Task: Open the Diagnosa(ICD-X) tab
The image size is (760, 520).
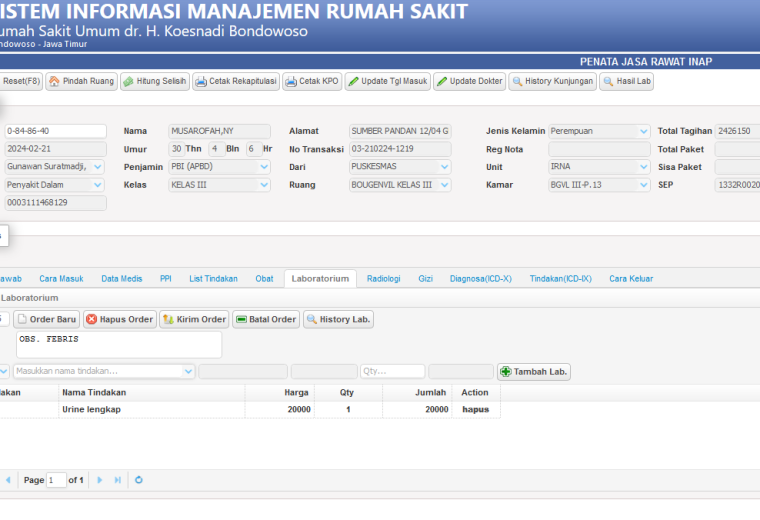Action: coord(481,279)
